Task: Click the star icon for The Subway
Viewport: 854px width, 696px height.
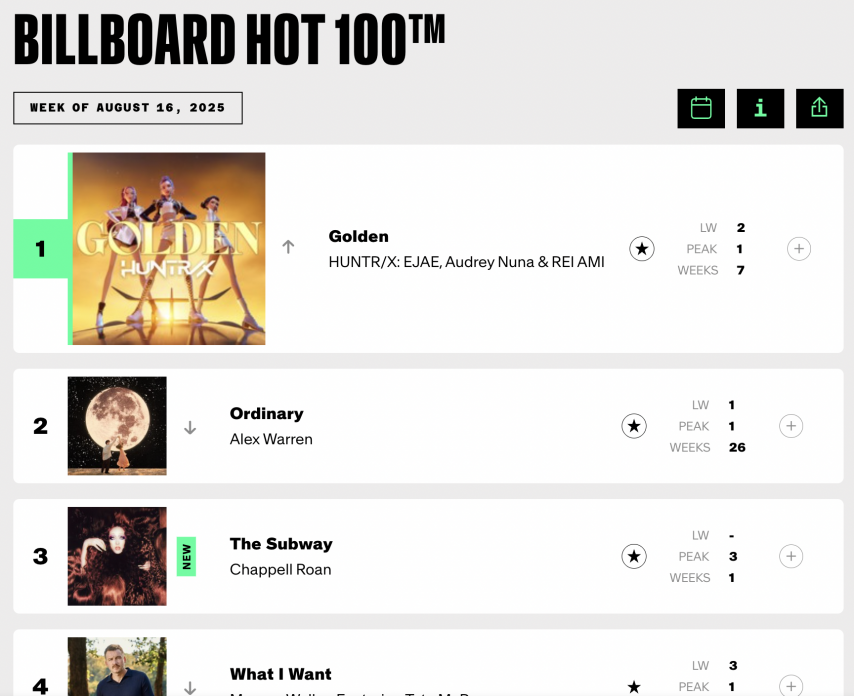Action: pyautogui.click(x=634, y=557)
